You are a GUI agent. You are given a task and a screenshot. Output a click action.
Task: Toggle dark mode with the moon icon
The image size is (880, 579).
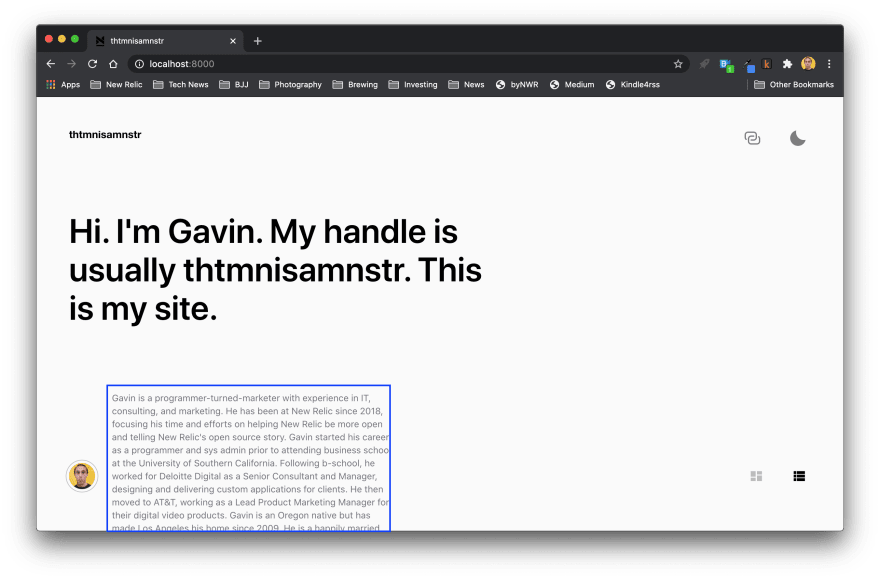point(797,137)
